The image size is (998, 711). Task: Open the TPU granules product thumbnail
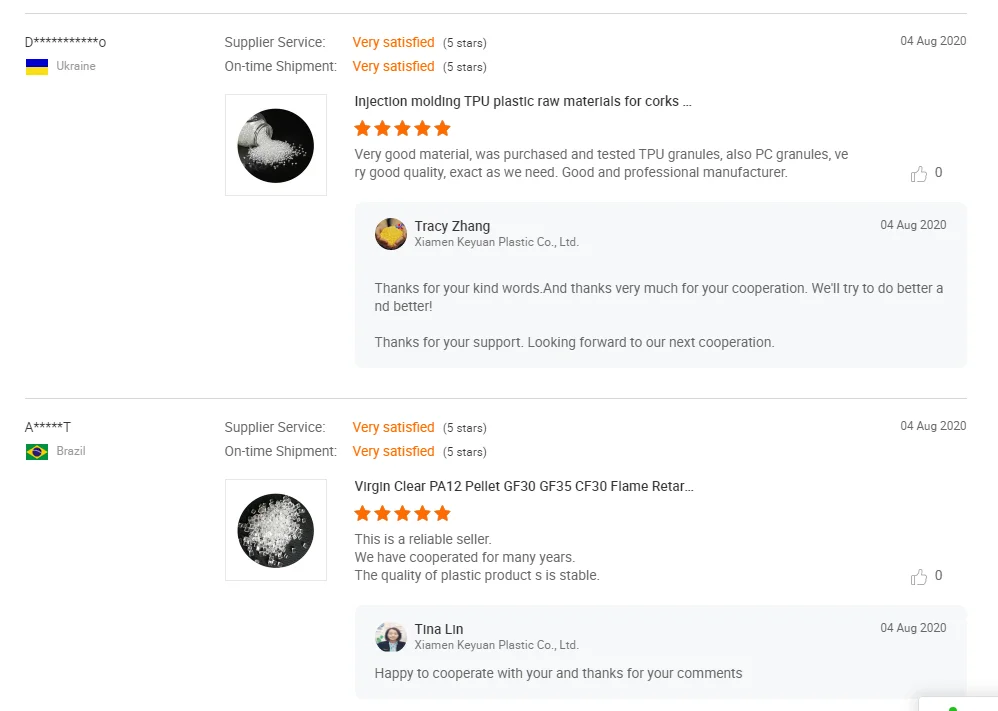pyautogui.click(x=276, y=145)
